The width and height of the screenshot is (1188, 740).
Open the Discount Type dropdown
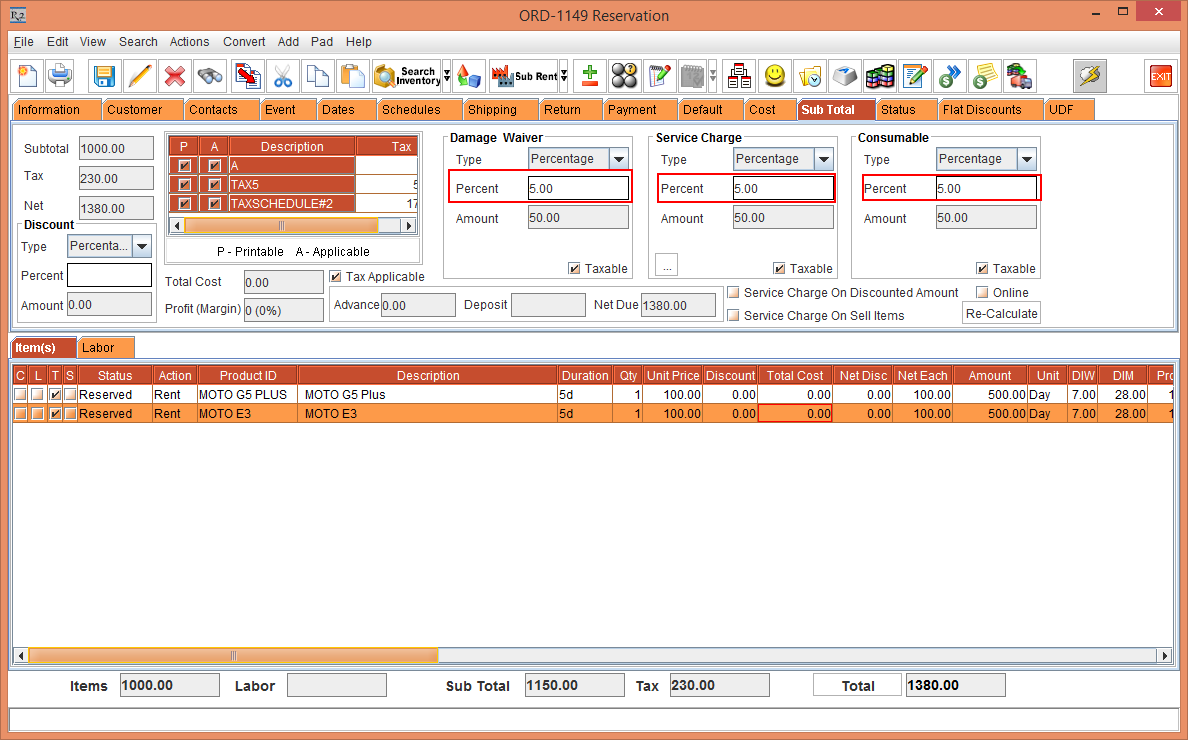pyautogui.click(x=141, y=246)
